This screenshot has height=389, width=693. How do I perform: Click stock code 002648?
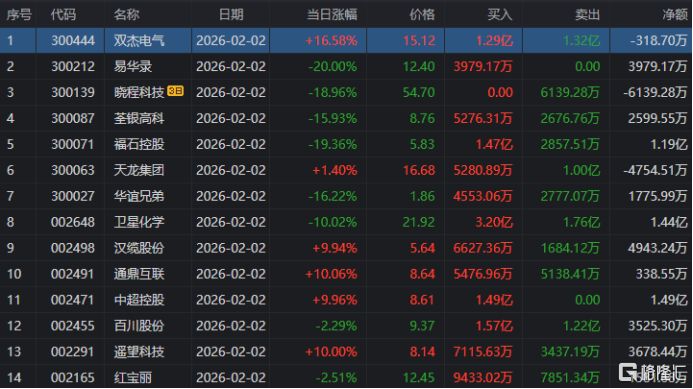[72, 222]
